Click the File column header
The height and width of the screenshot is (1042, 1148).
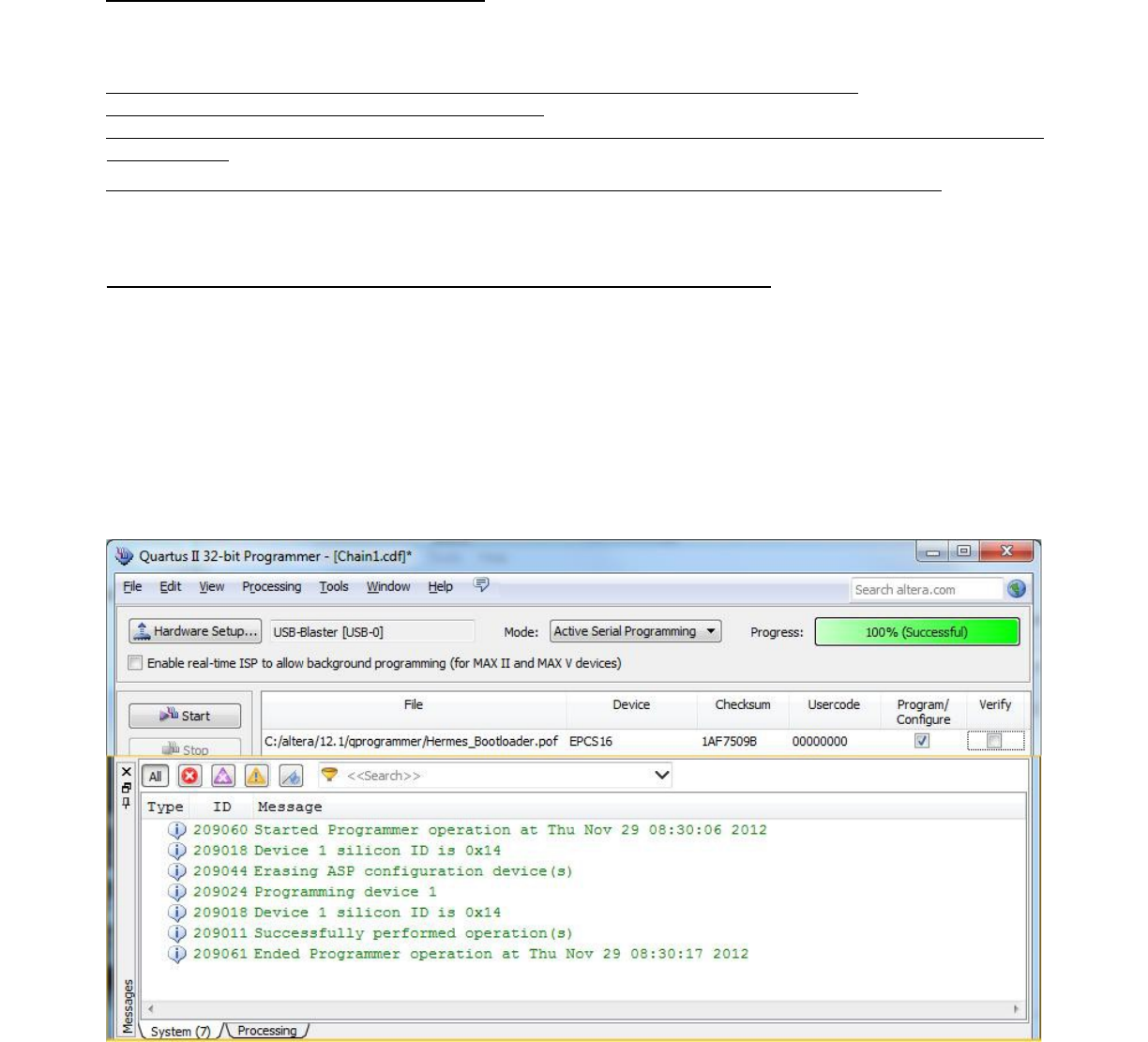pos(414,704)
